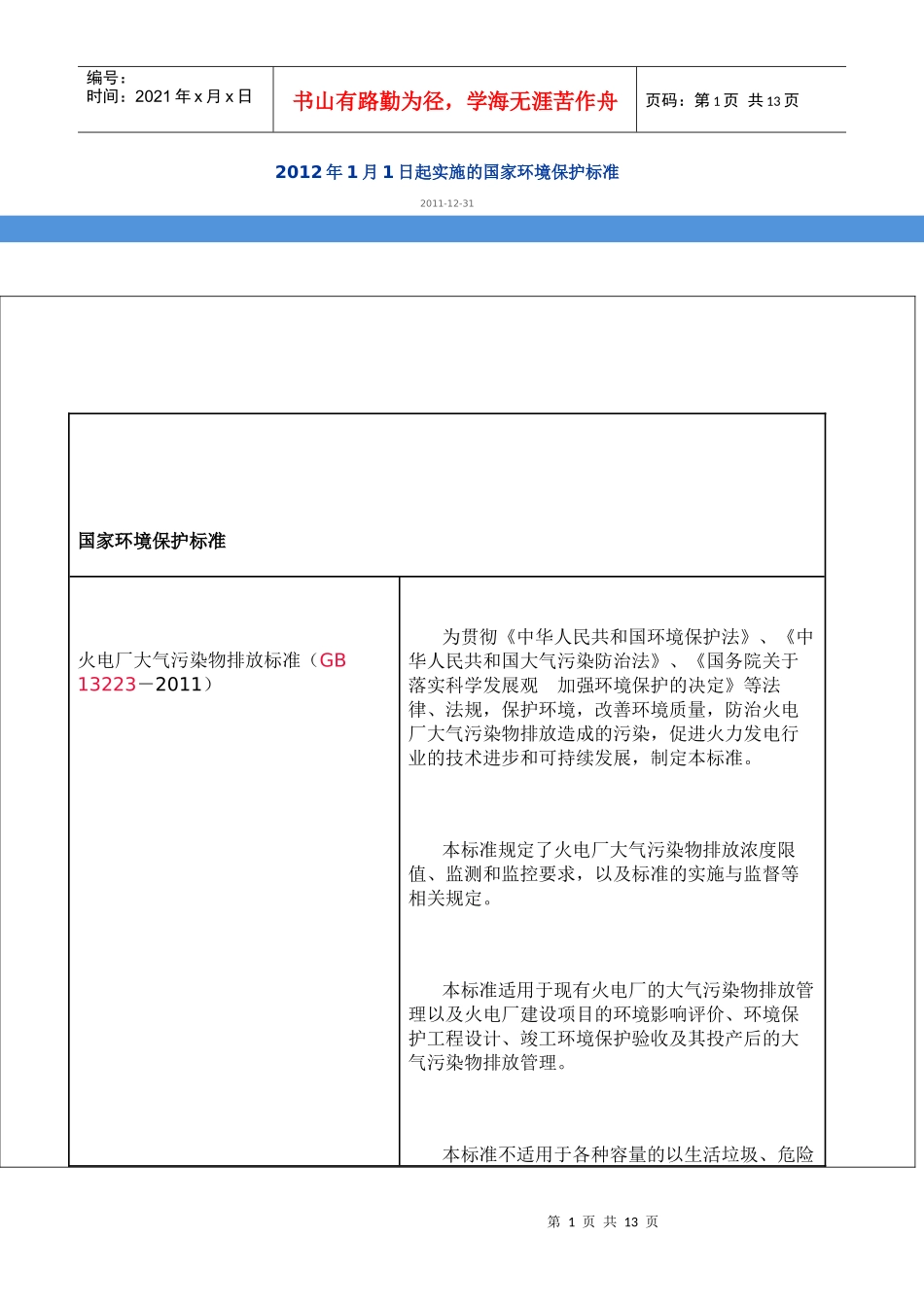This screenshot has height=1307, width=924.
Task: Click the paragraph beginning '本标准规定了火电厂大气污染物排放浓度限值'
Action: point(604,874)
